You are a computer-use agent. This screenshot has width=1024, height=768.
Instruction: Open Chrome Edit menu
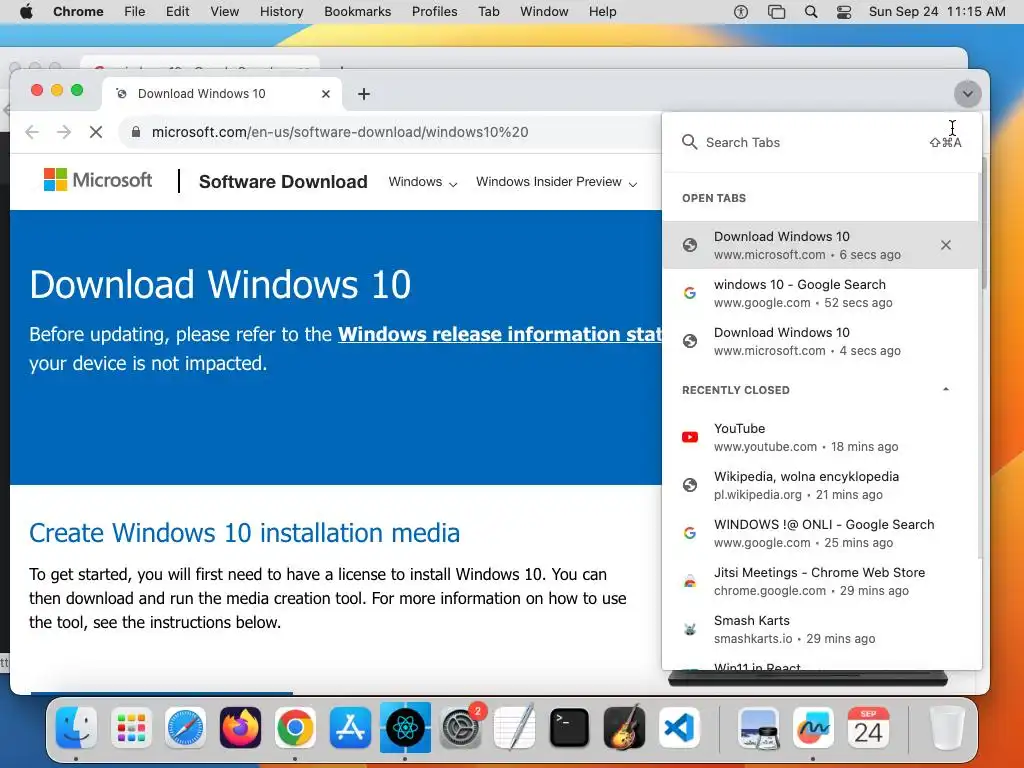click(x=178, y=11)
